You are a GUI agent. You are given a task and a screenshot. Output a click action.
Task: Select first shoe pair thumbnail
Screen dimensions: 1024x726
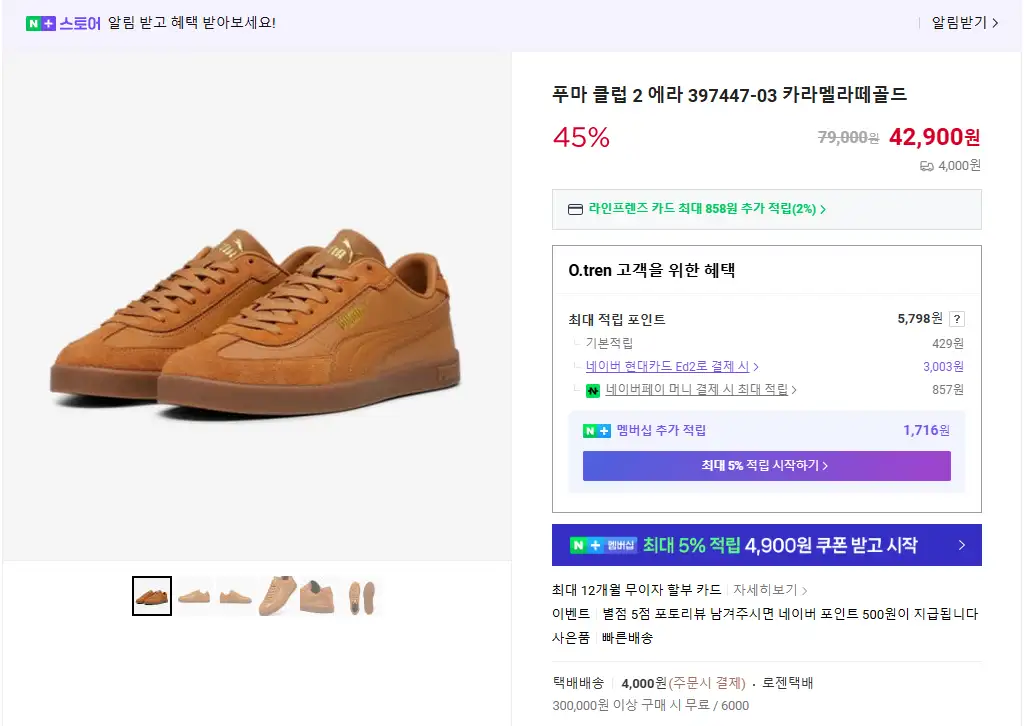(152, 596)
